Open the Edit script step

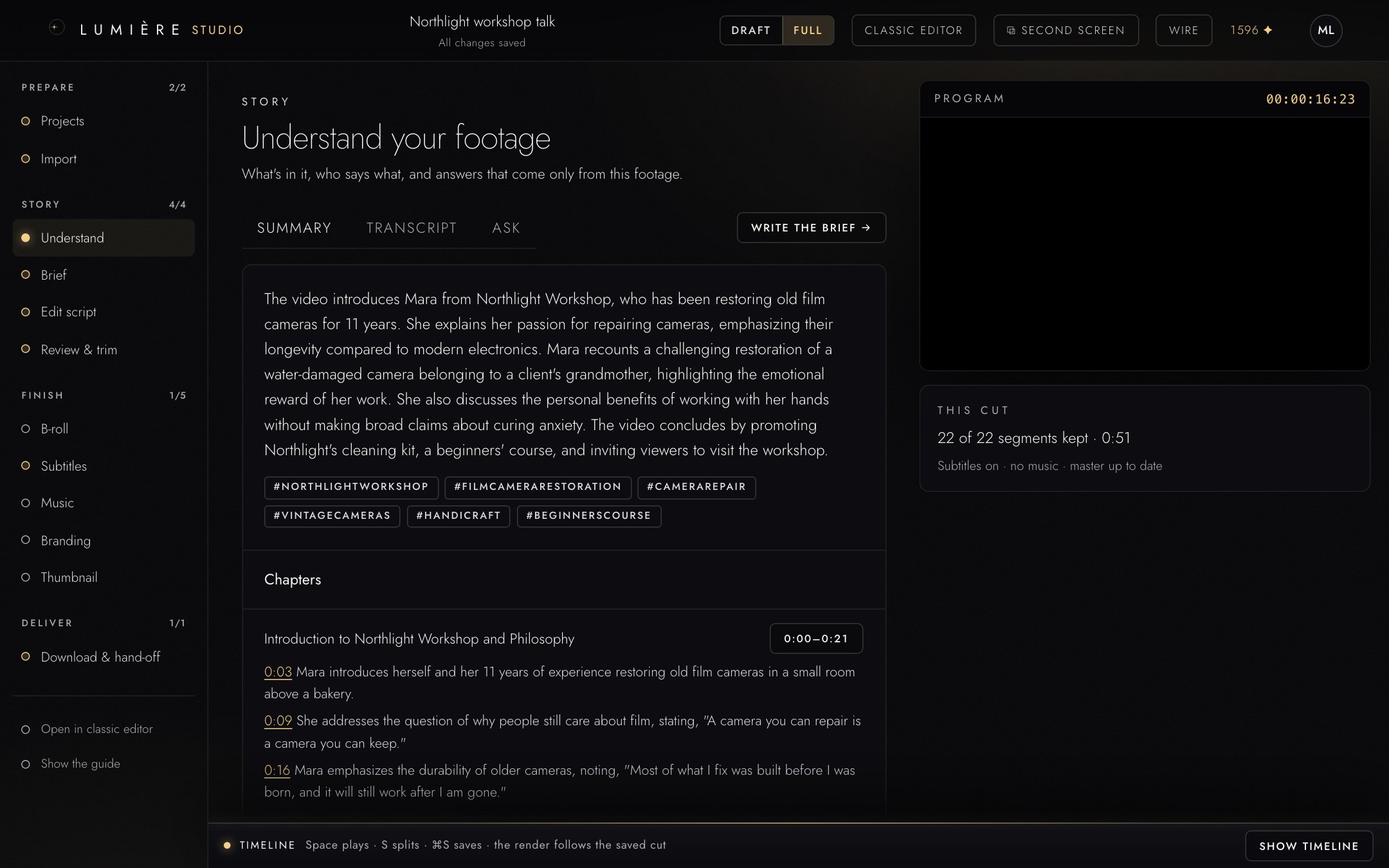[103, 312]
